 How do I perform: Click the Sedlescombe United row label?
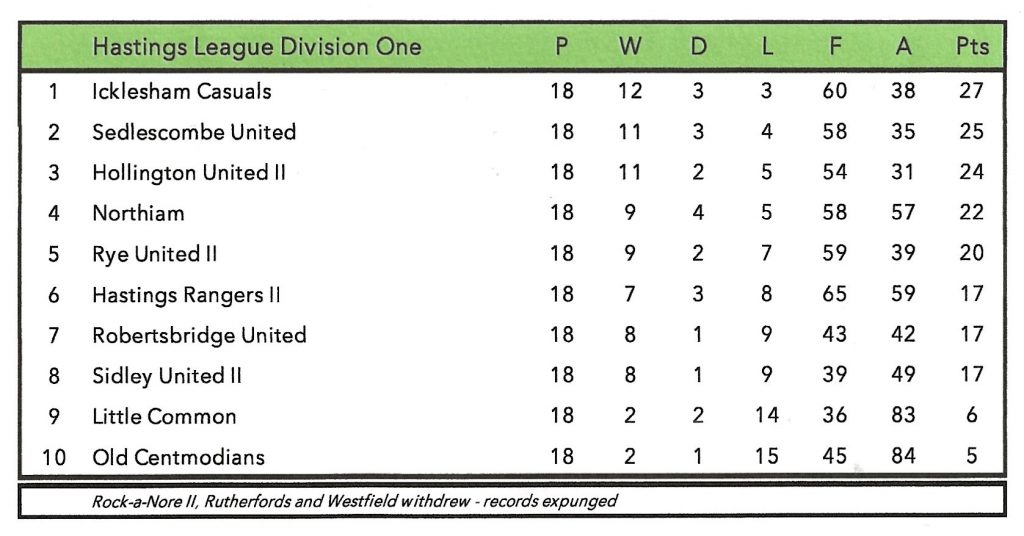(194, 132)
